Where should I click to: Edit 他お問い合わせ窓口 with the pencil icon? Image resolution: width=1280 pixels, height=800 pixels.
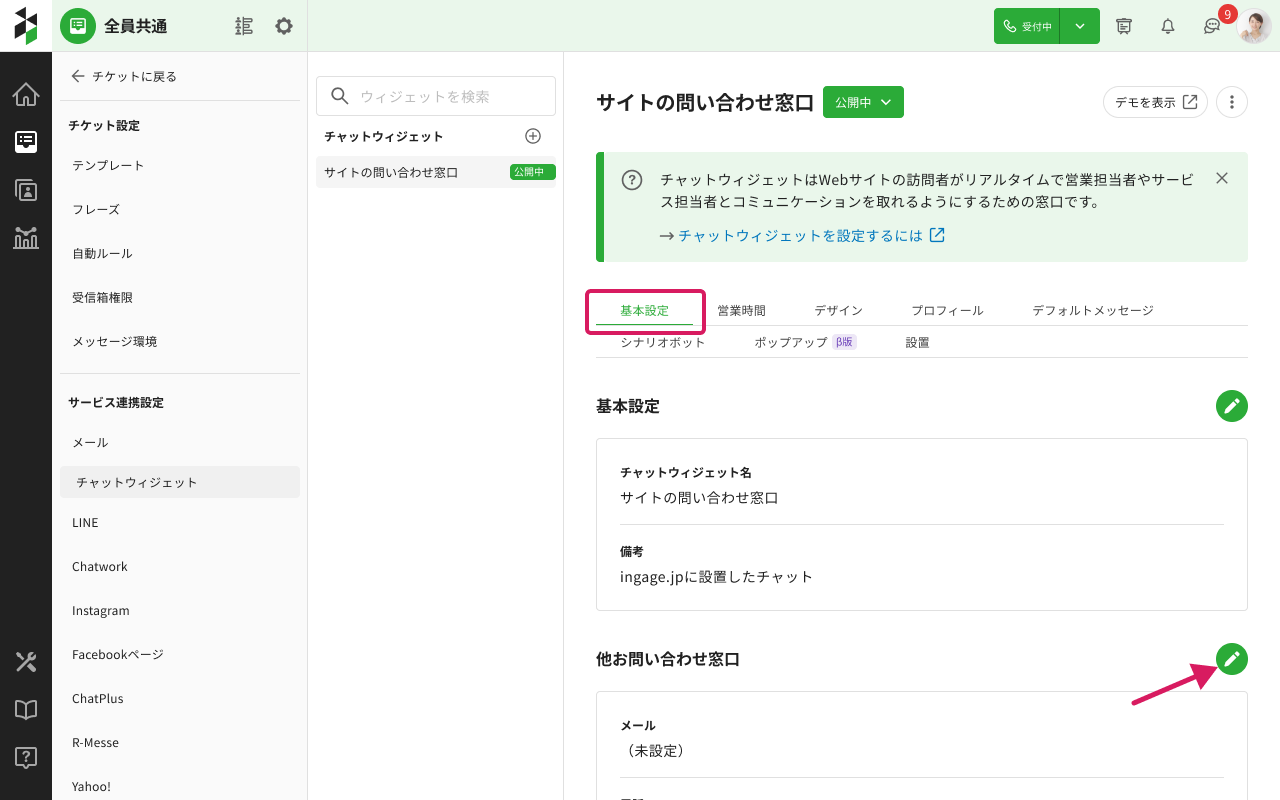coord(1231,659)
